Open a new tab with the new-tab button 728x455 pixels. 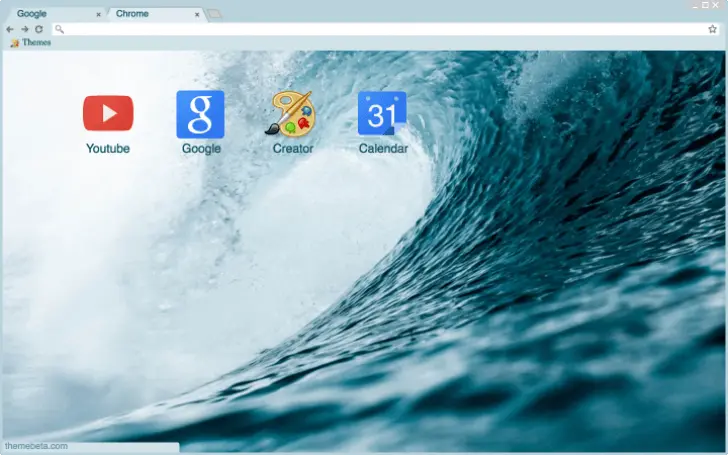click(215, 14)
